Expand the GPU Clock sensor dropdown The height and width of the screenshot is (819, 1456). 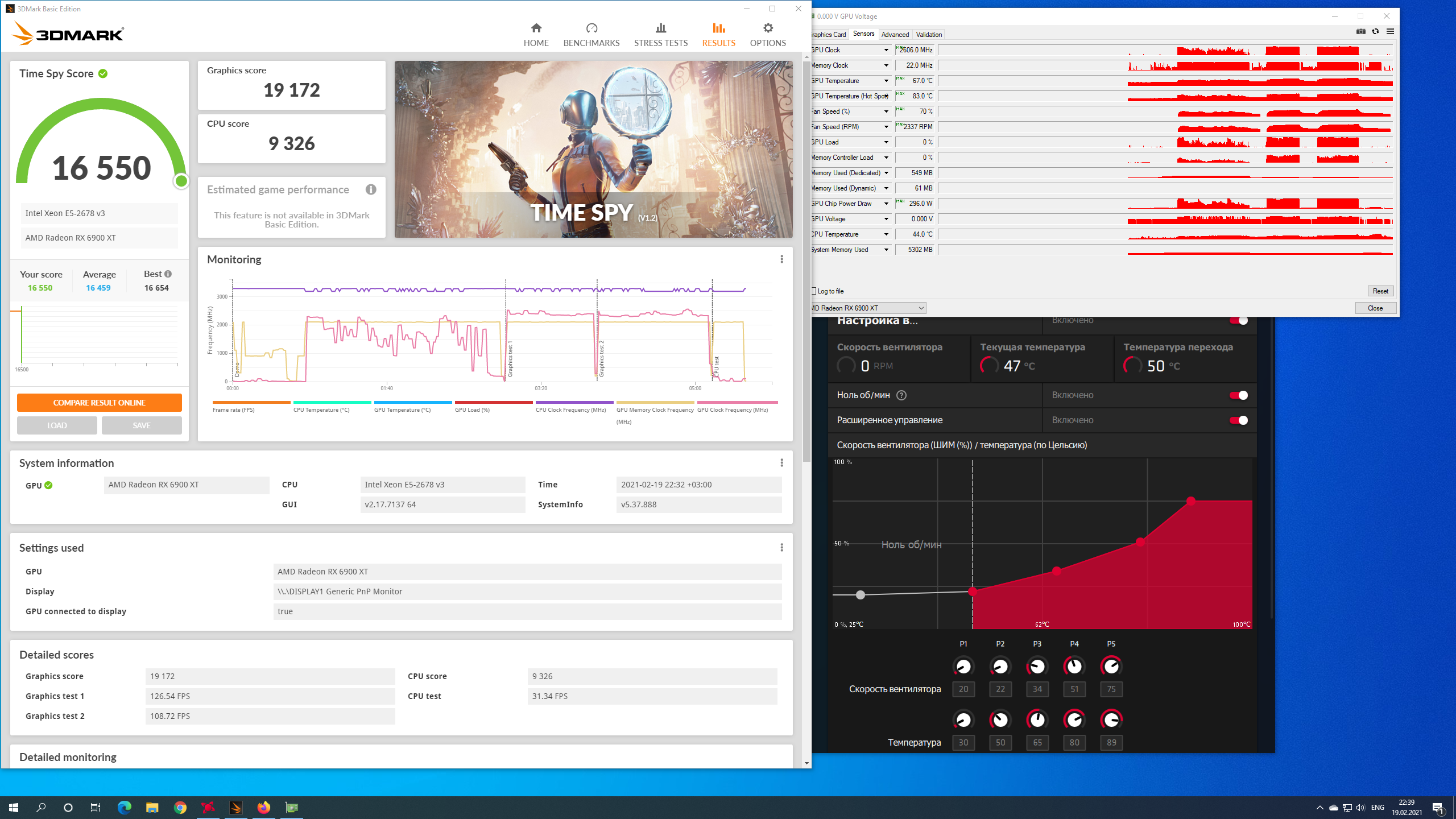coord(886,50)
